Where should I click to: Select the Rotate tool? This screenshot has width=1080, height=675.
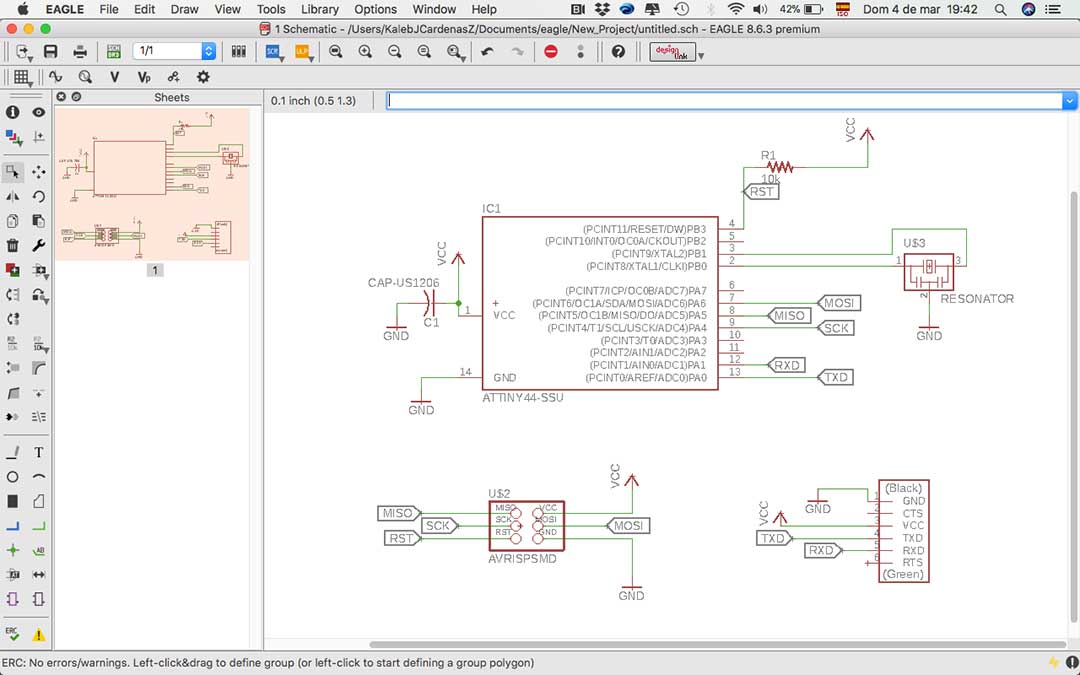click(x=39, y=196)
